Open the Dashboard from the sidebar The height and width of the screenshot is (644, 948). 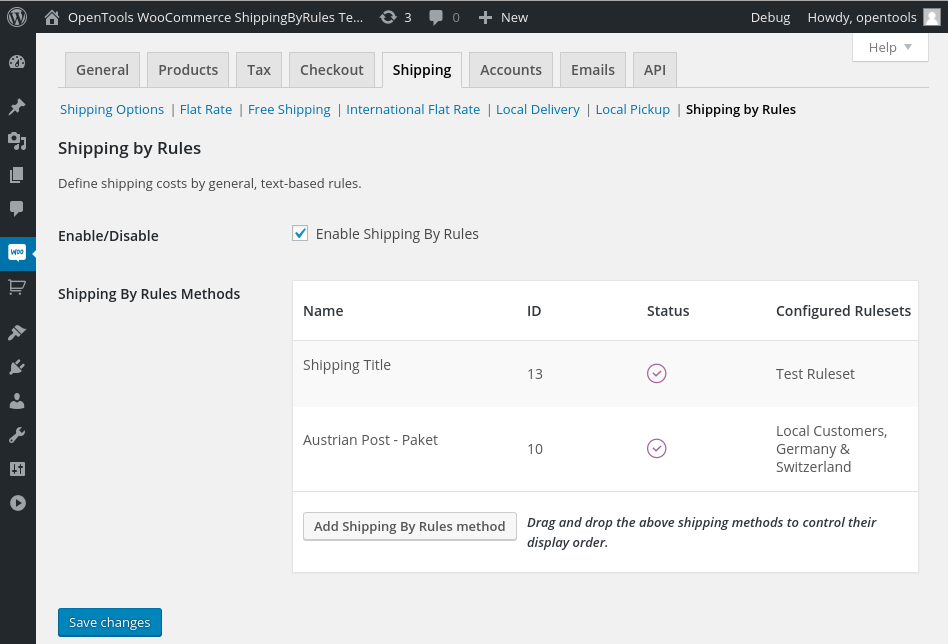click(x=17, y=62)
